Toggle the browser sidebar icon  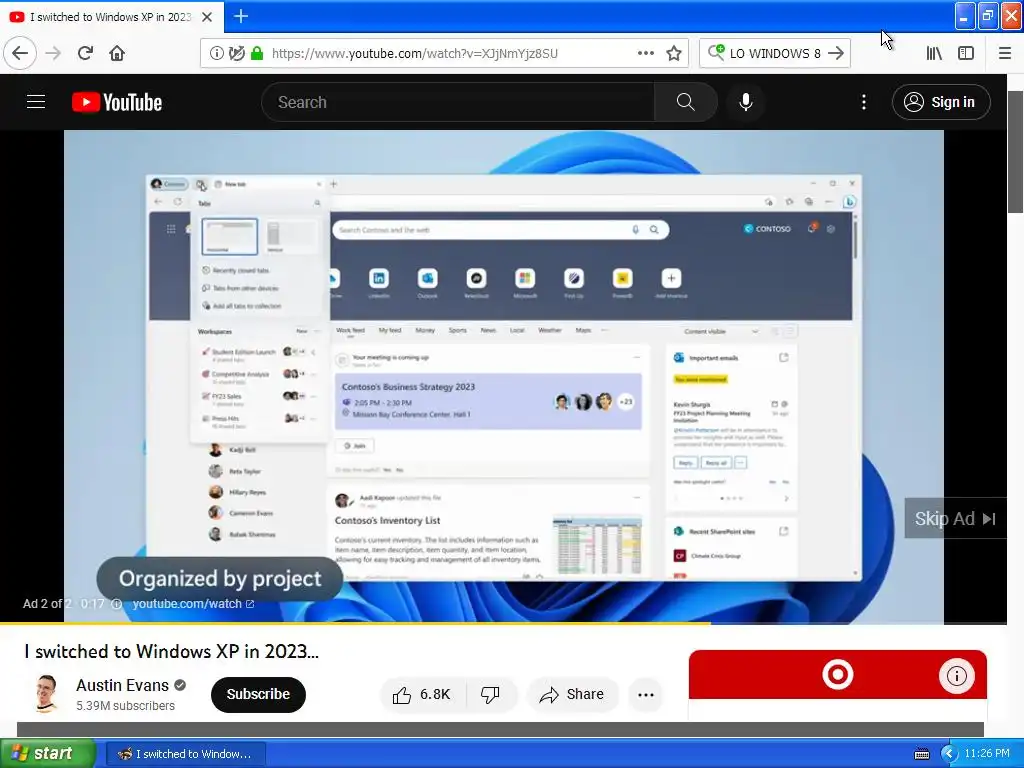point(966,53)
